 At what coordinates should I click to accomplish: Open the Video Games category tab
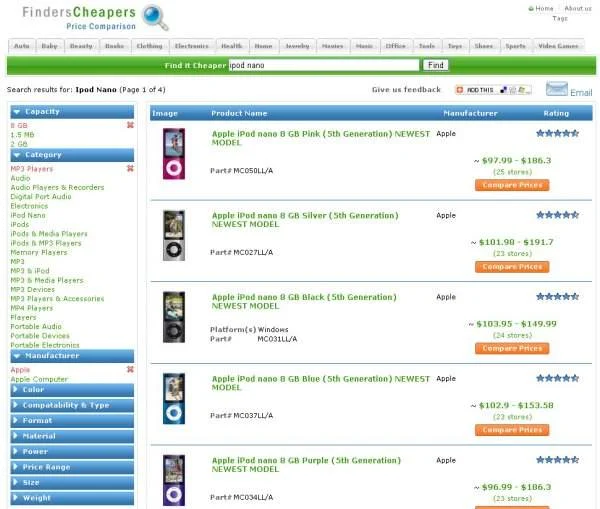[558, 46]
